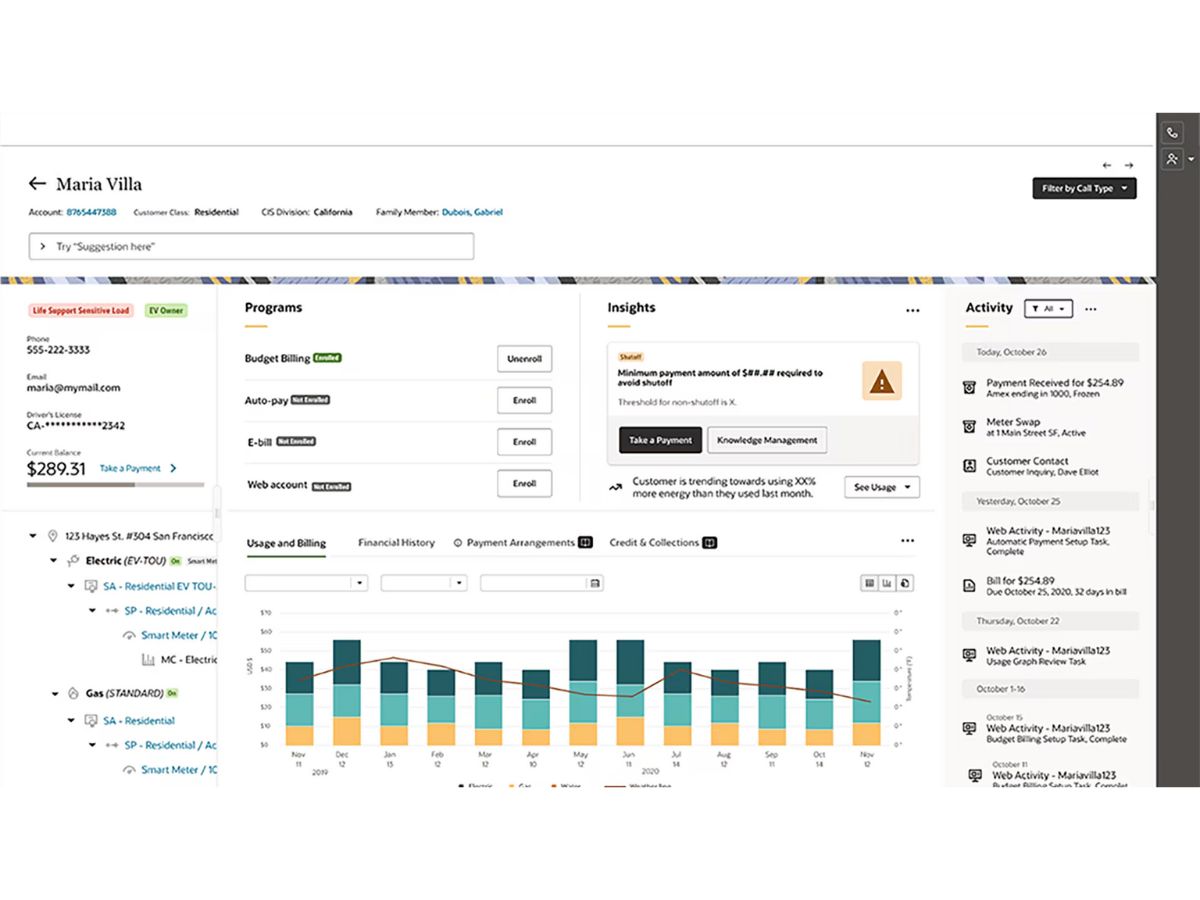1200x900 pixels.
Task: Open the Activity All filter dropdown
Action: tap(1048, 309)
